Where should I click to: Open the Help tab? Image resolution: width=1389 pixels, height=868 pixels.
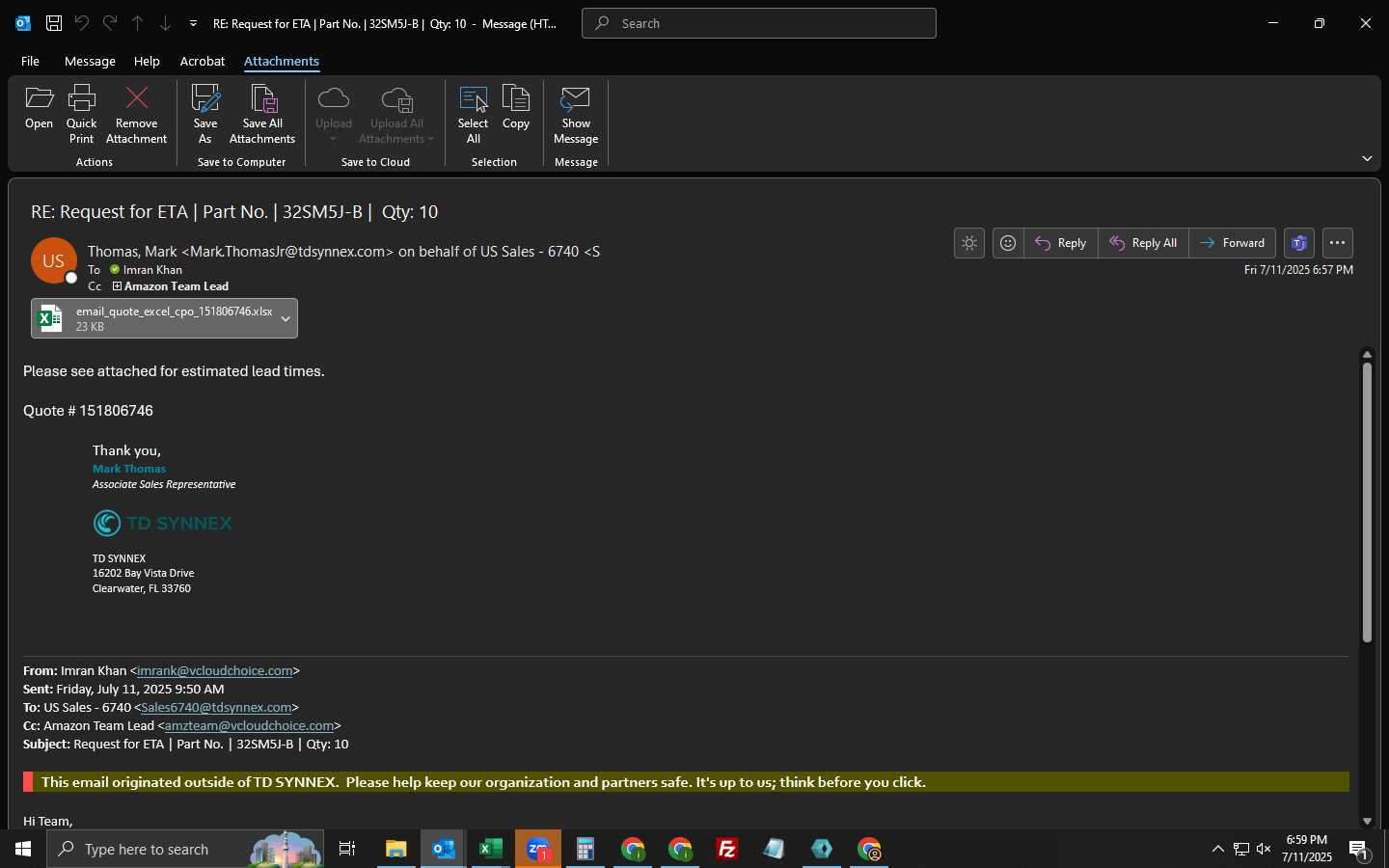point(147,61)
